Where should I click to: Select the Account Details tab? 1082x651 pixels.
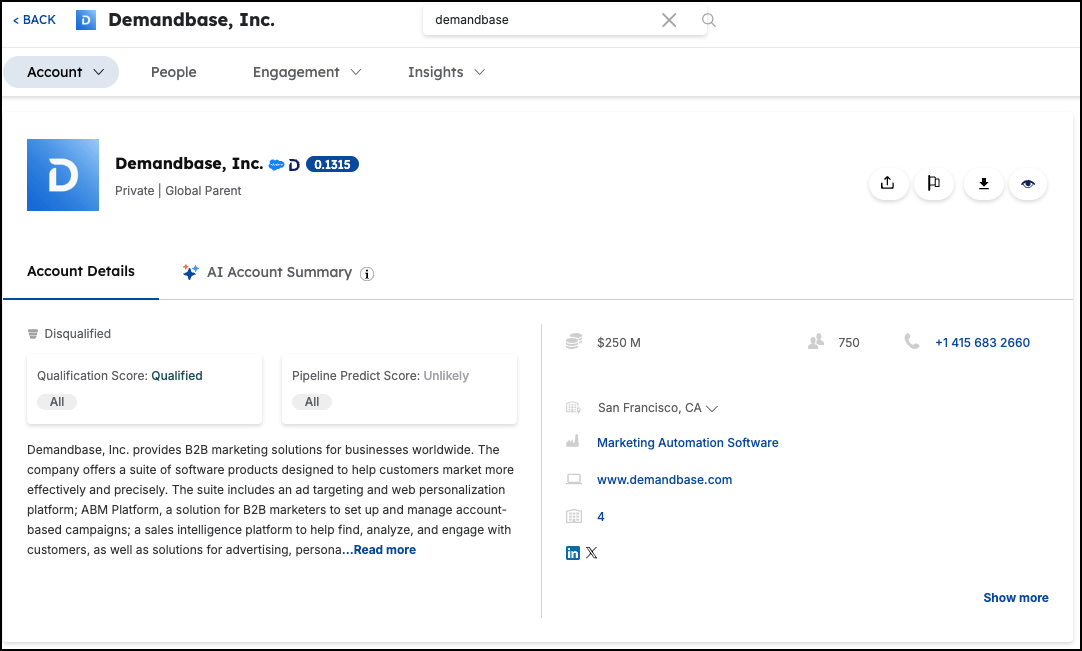click(81, 271)
